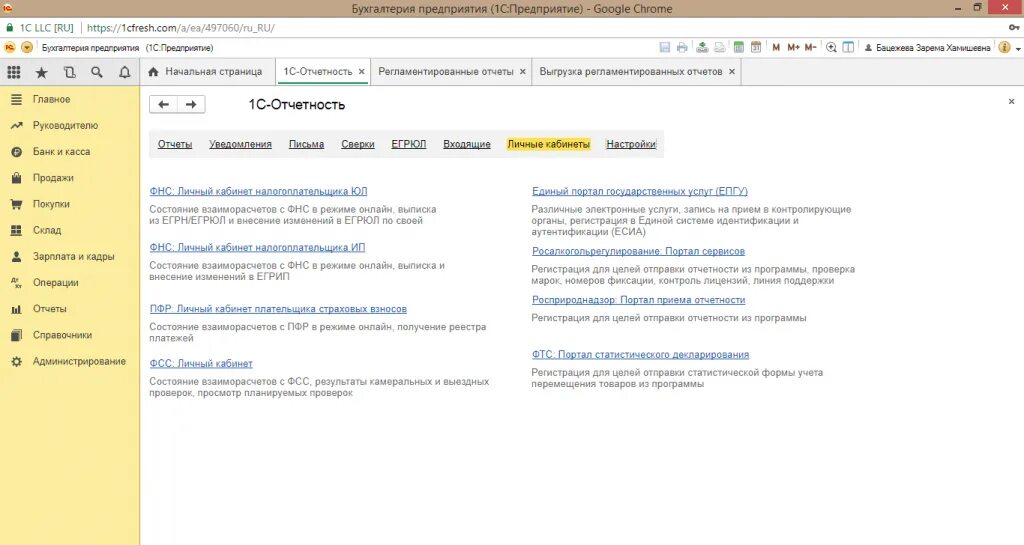This screenshot has width=1024, height=545.
Task: Select the Настройки navigation link
Action: [x=631, y=144]
